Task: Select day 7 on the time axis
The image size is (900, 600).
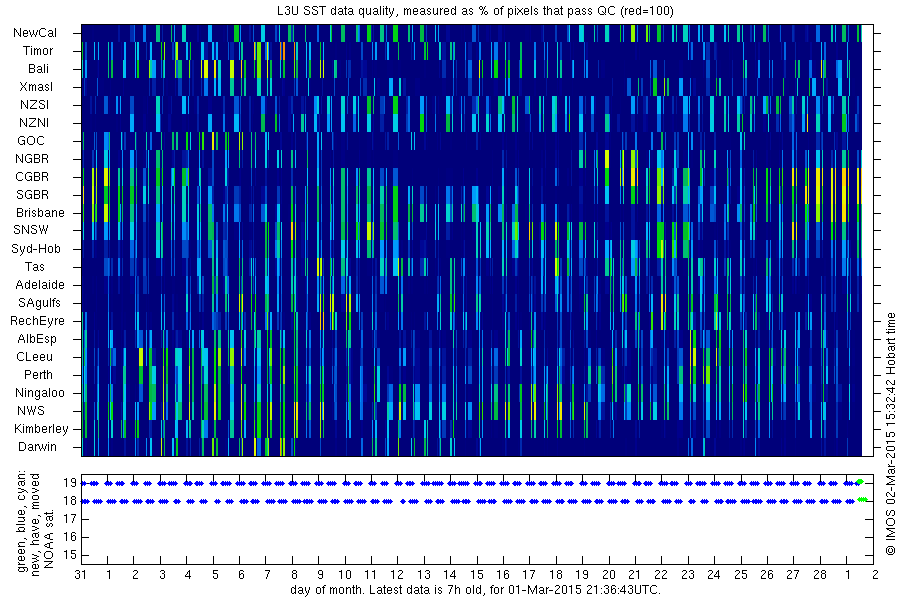Action: coord(267,575)
